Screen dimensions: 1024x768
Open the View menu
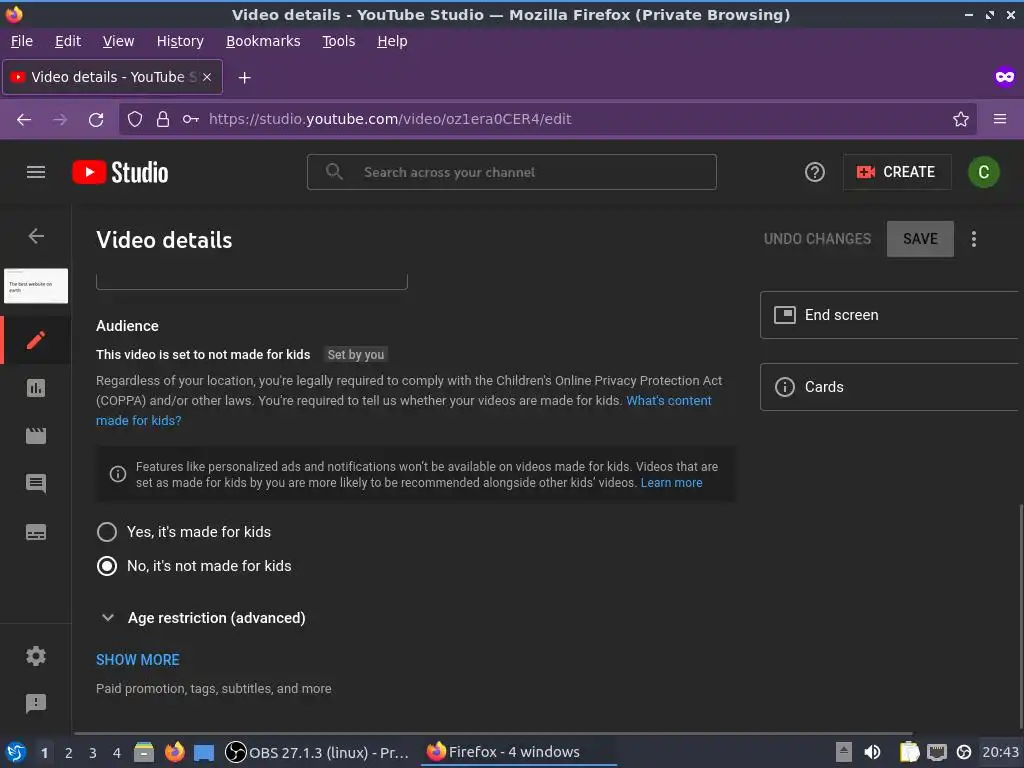118,41
